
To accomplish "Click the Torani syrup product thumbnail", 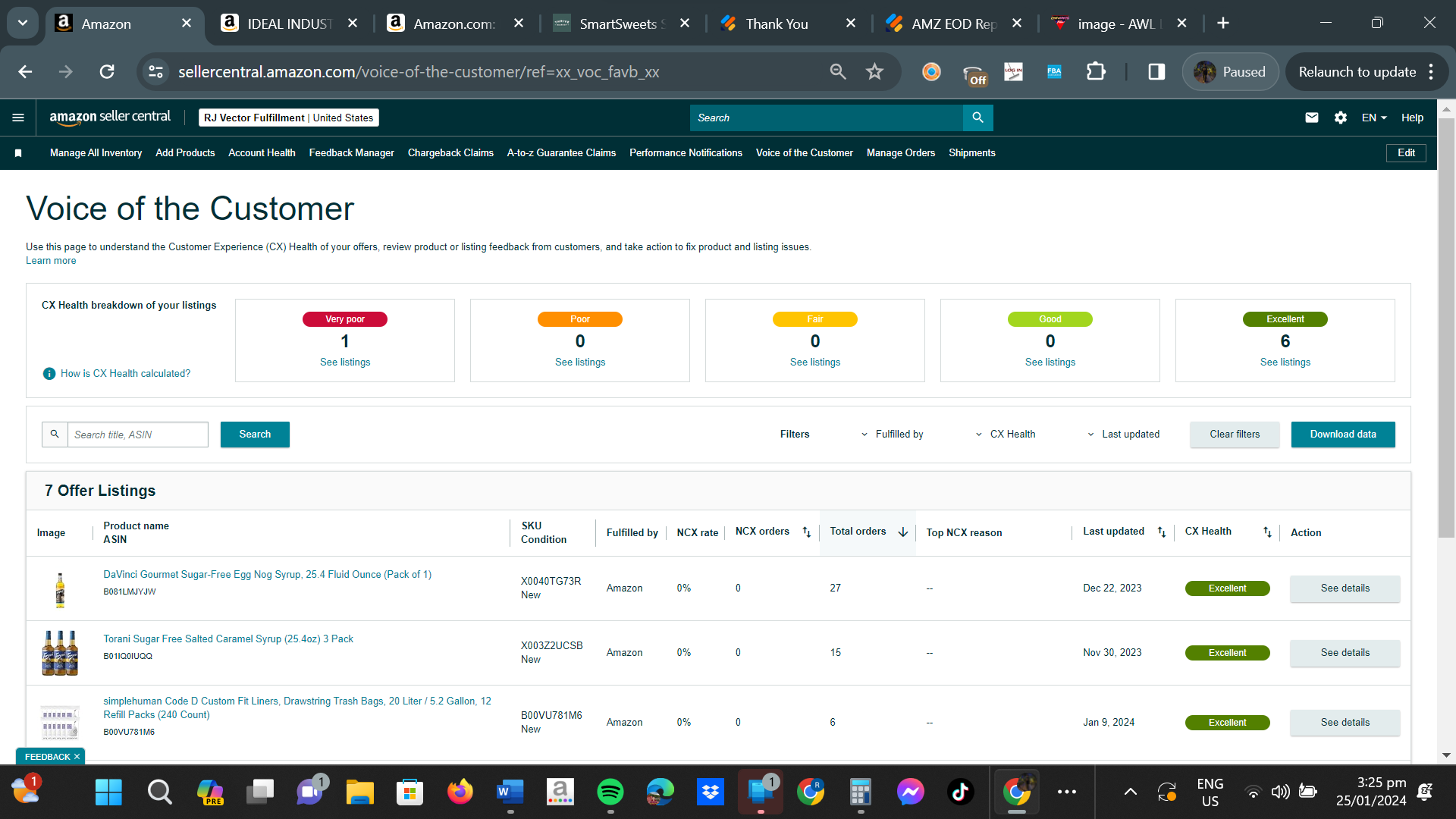I will [60, 653].
